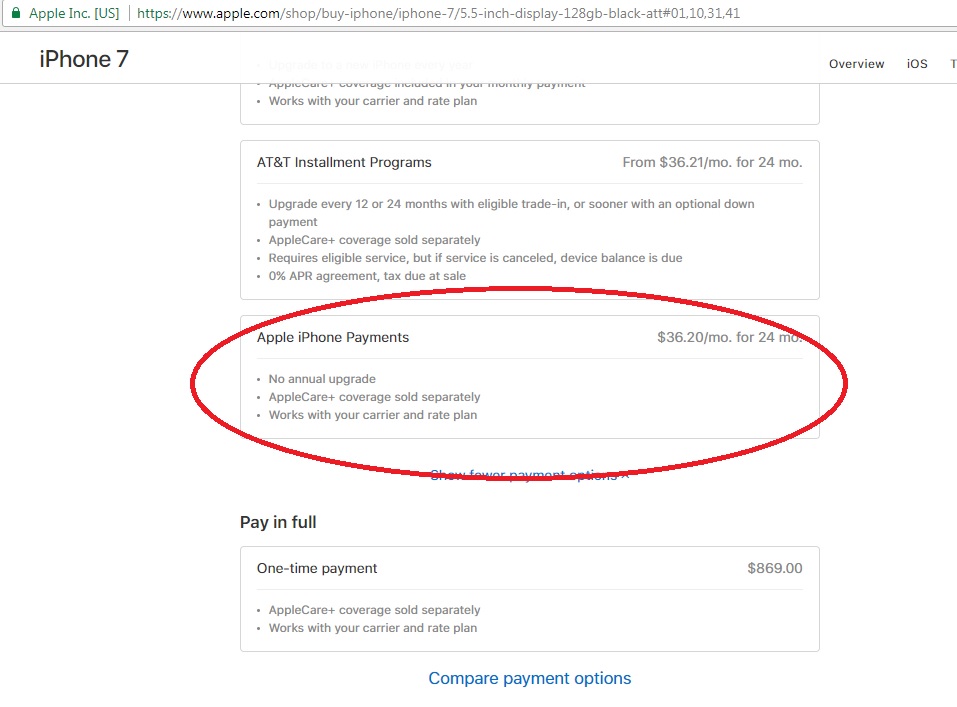Click the Apple Inc. [US] certificate label
The image size is (957, 707).
click(74, 13)
